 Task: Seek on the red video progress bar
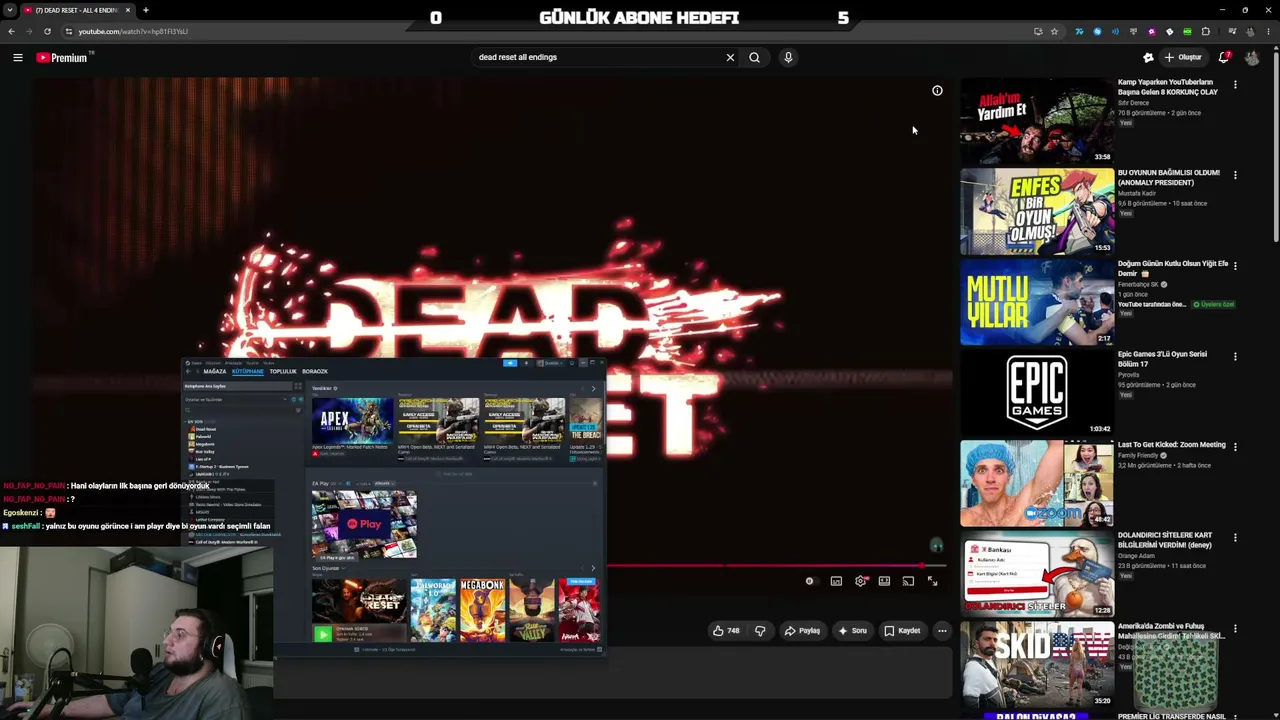(x=778, y=566)
